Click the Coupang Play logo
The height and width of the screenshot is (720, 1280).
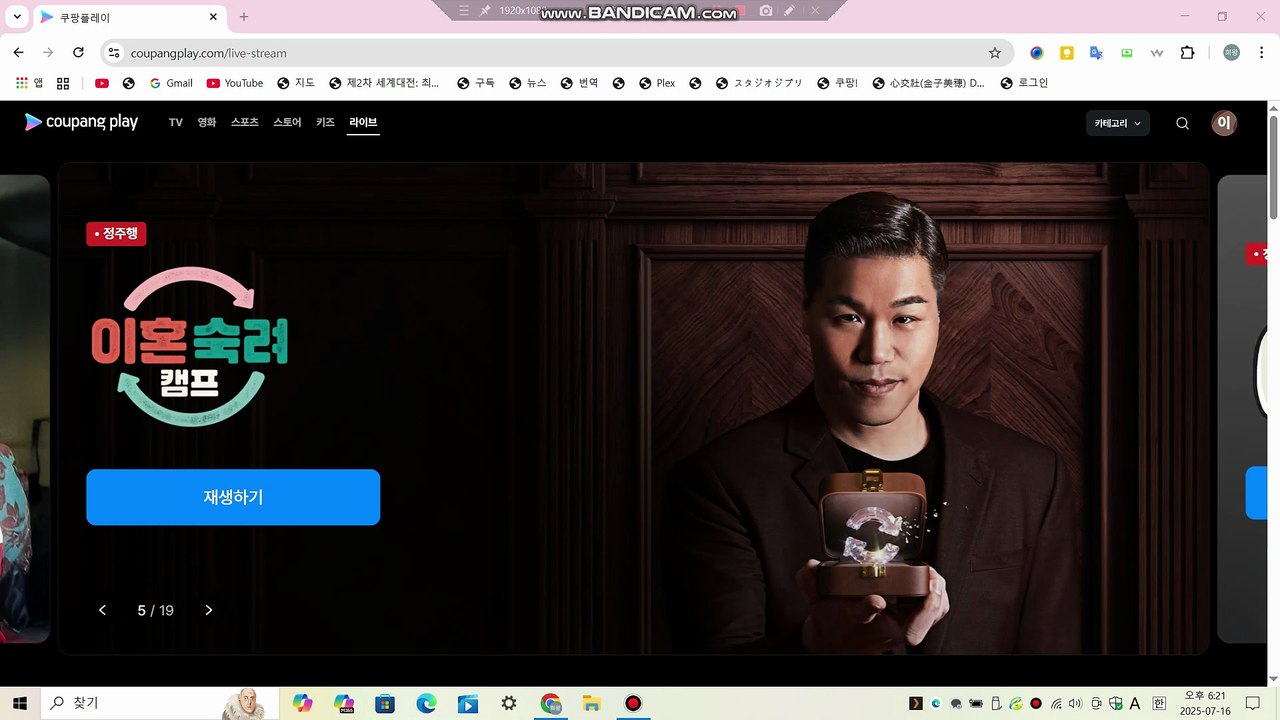81,122
